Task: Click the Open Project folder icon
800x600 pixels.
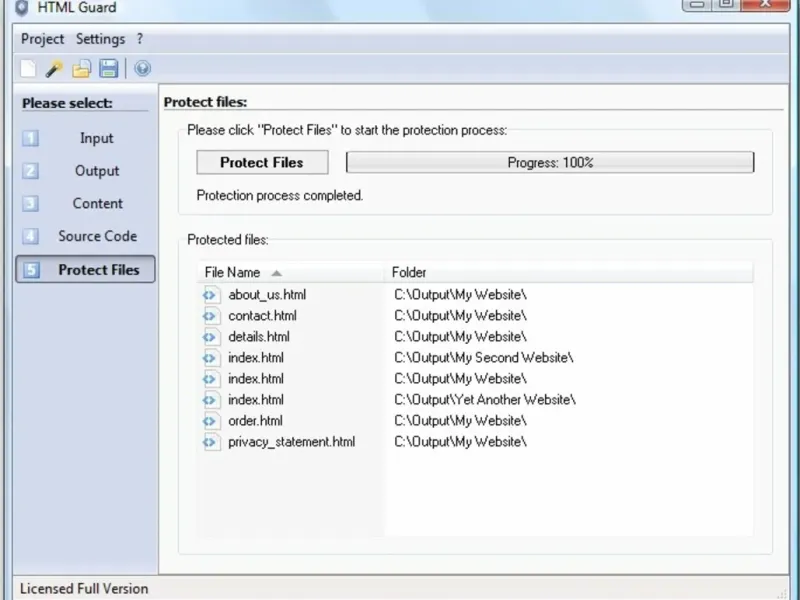Action: pyautogui.click(x=81, y=68)
